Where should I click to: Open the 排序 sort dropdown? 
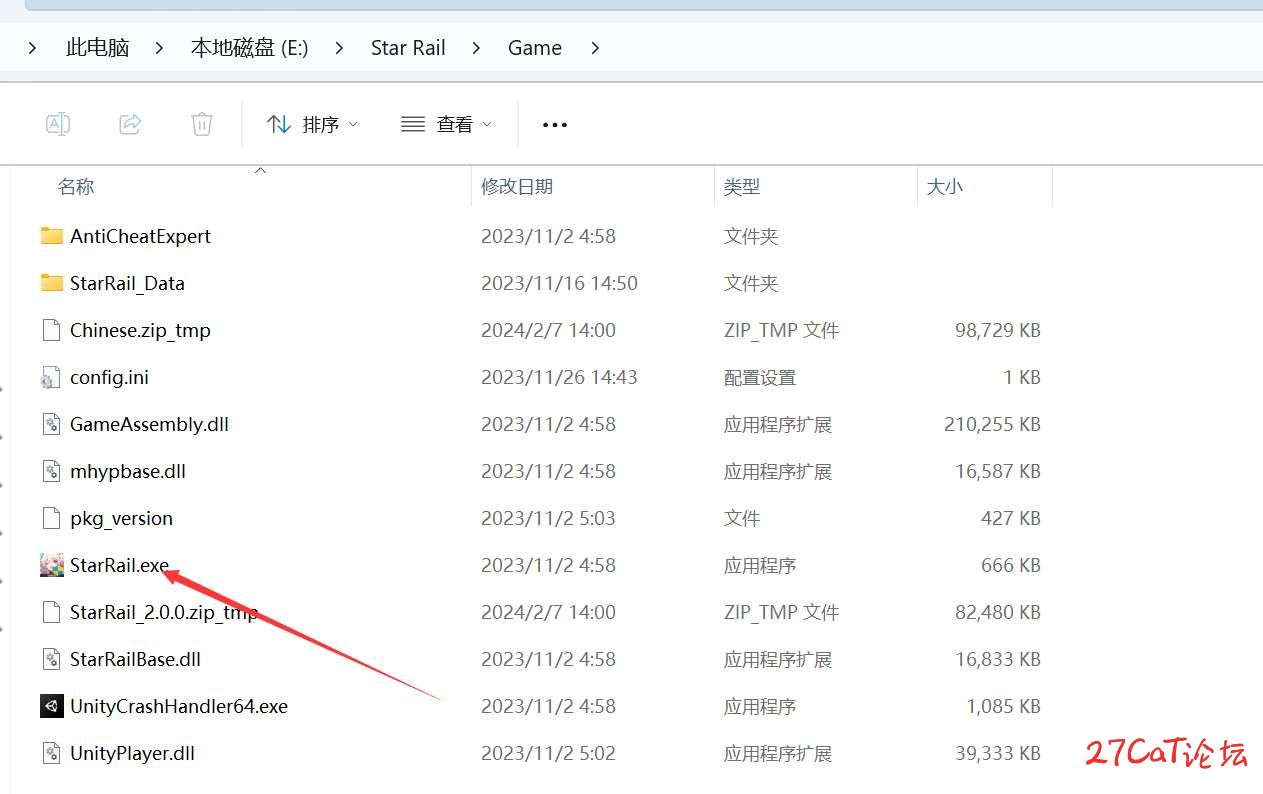[x=312, y=124]
